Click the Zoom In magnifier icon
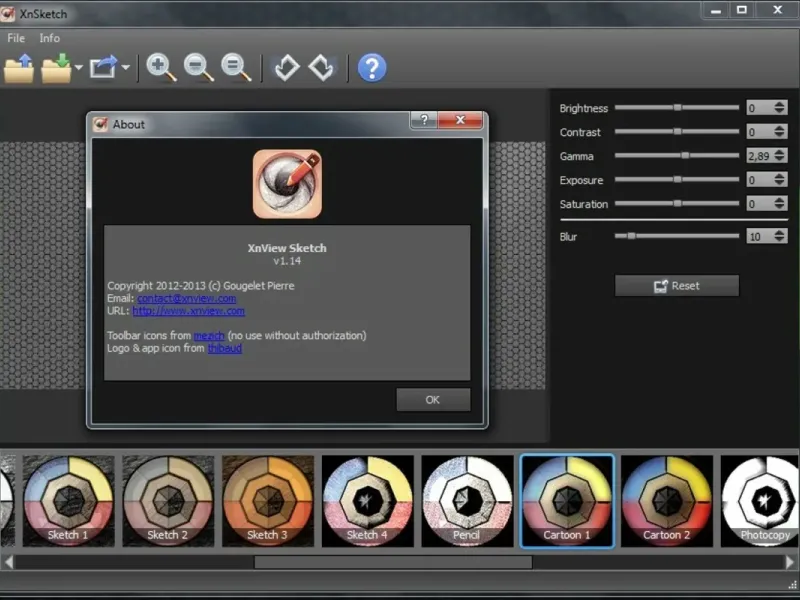 (161, 68)
